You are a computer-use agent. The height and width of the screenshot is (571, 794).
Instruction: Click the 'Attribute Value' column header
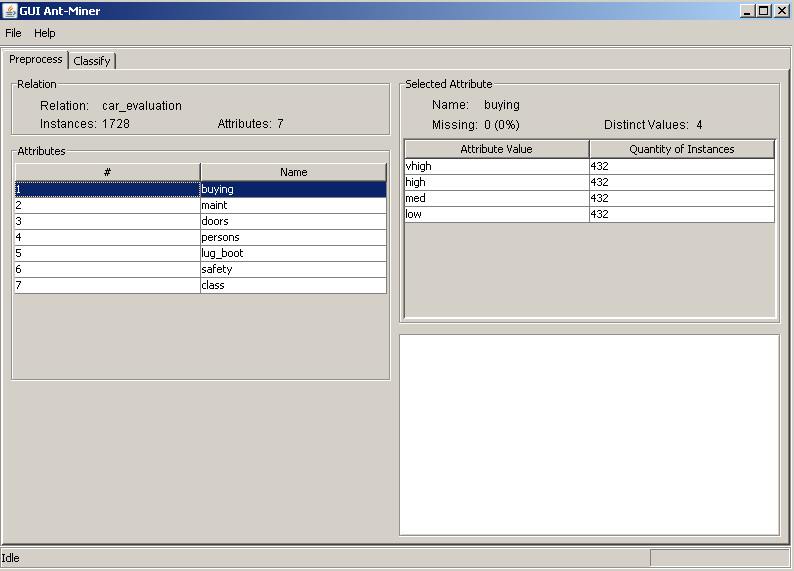[x=496, y=149]
